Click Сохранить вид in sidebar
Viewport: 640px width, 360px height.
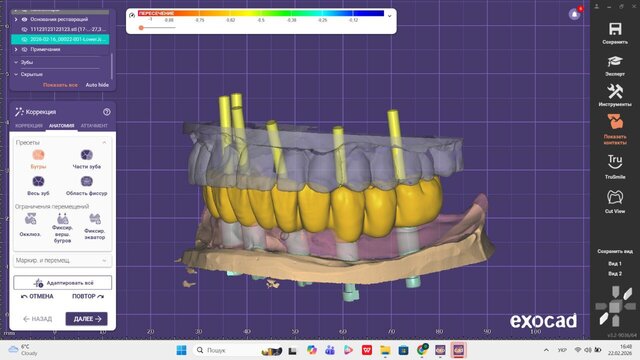(x=615, y=251)
